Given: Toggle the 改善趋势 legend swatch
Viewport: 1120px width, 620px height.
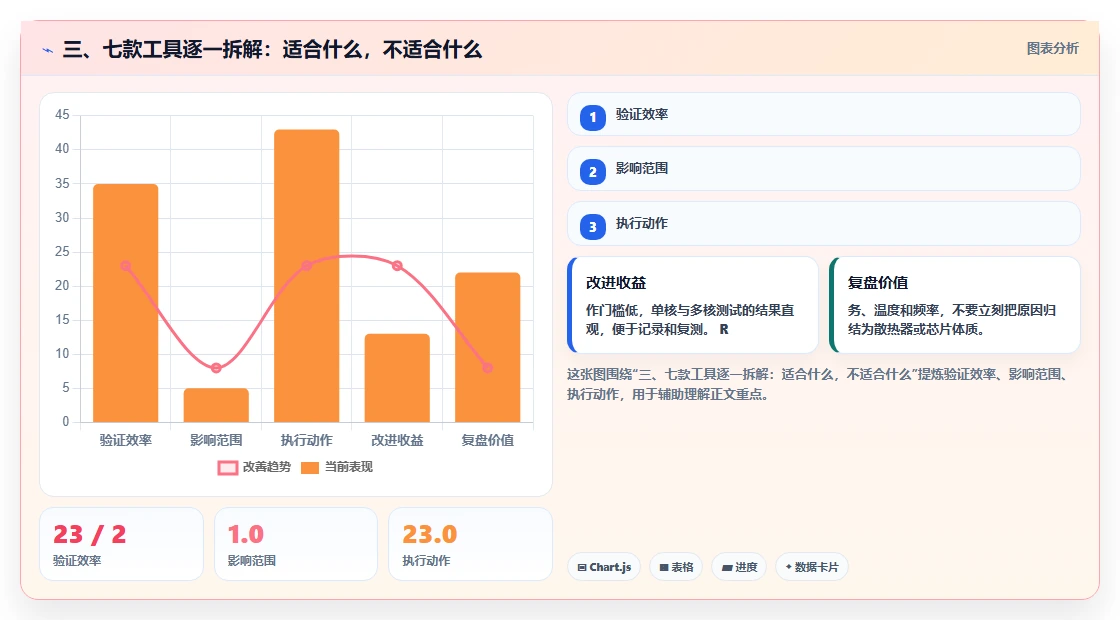Looking at the screenshot, I should (228, 468).
